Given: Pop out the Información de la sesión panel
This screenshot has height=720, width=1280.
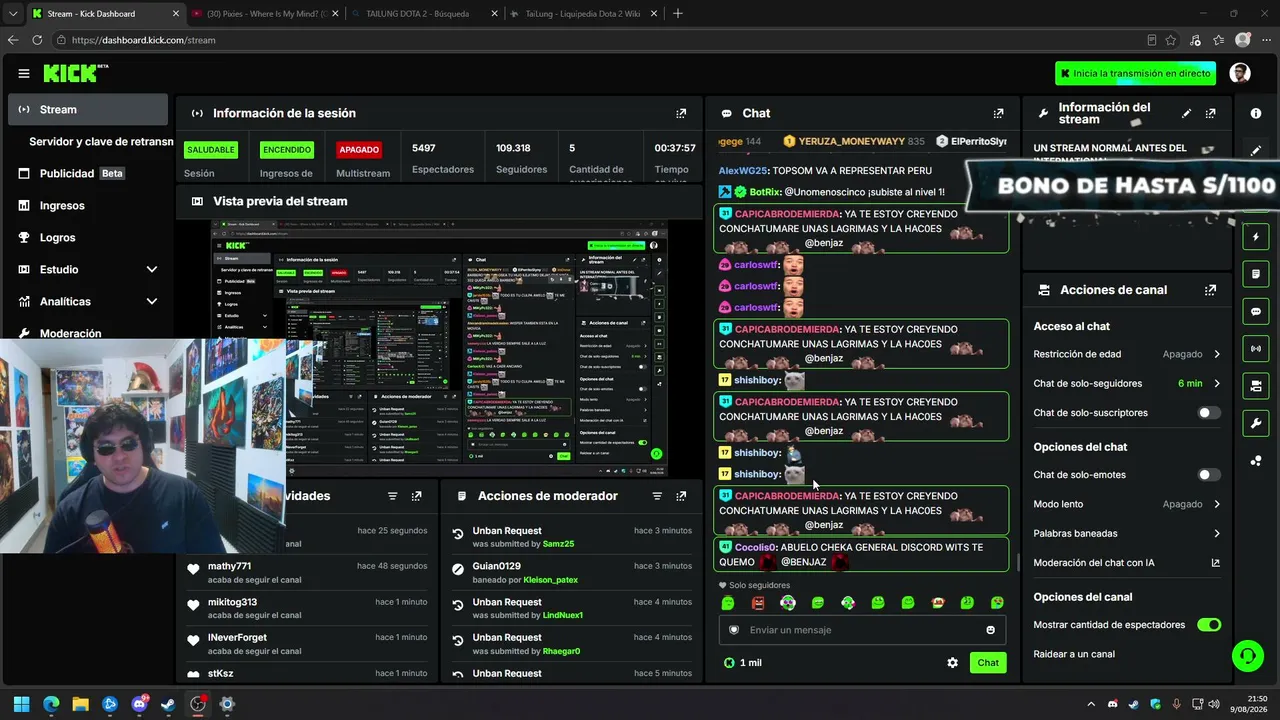Looking at the screenshot, I should pyautogui.click(x=681, y=113).
